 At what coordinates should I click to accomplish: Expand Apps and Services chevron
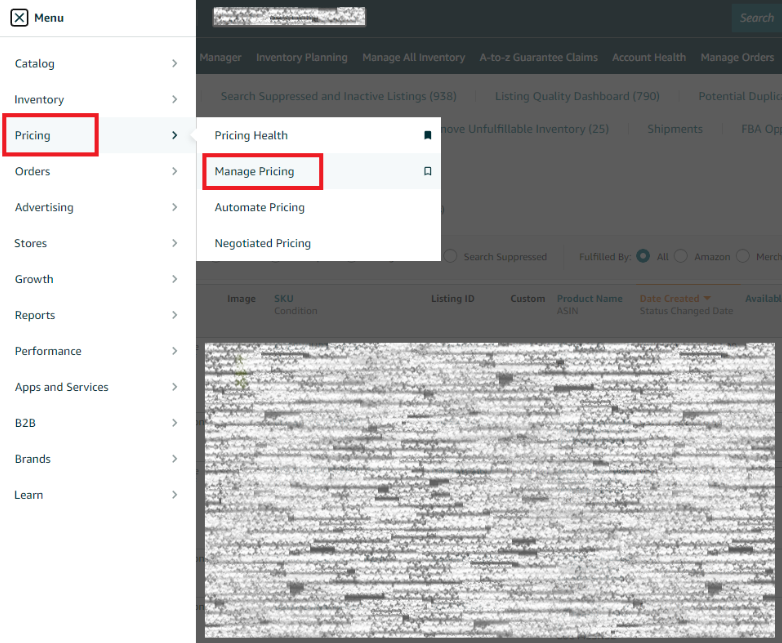pyautogui.click(x=175, y=387)
